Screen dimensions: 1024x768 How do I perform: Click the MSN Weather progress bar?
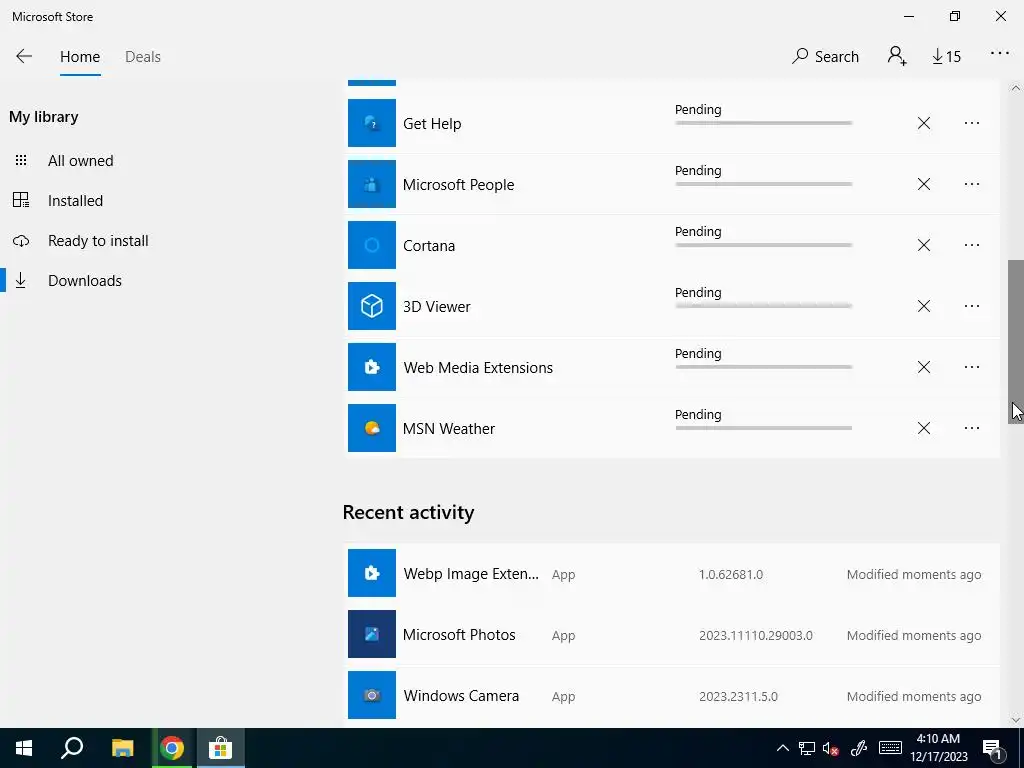coord(763,428)
